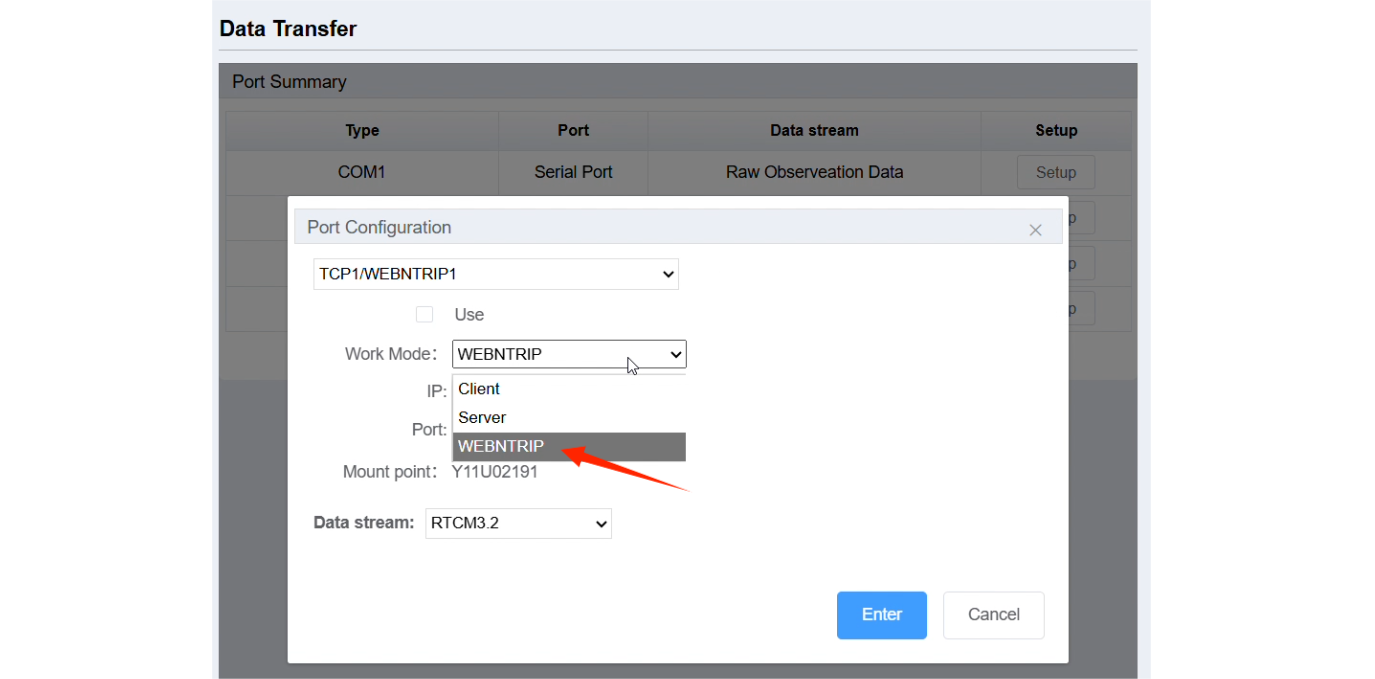Image resolution: width=1375 pixels, height=679 pixels.
Task: Close the Port Configuration dialog
Action: pyautogui.click(x=1035, y=230)
